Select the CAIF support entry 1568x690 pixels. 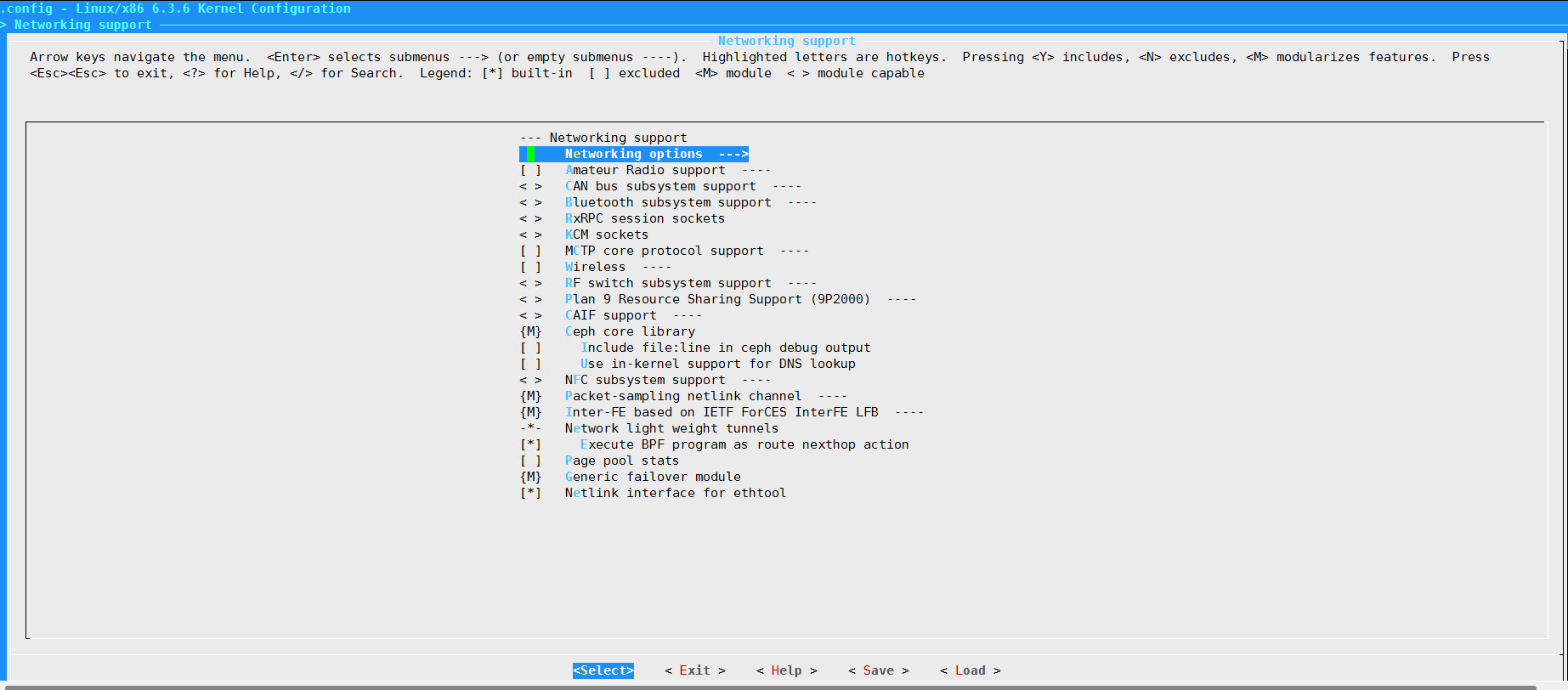610,315
